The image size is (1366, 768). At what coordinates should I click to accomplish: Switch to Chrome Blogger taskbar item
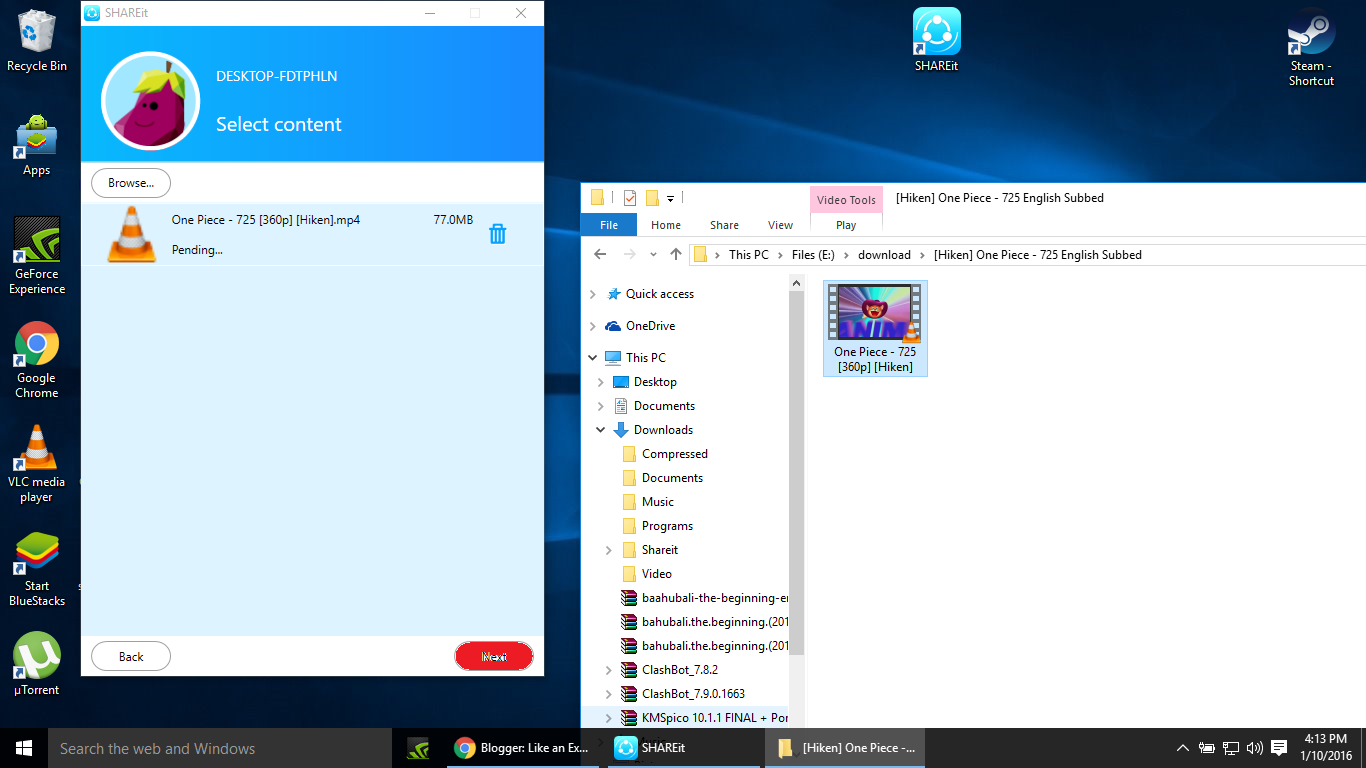(x=521, y=748)
